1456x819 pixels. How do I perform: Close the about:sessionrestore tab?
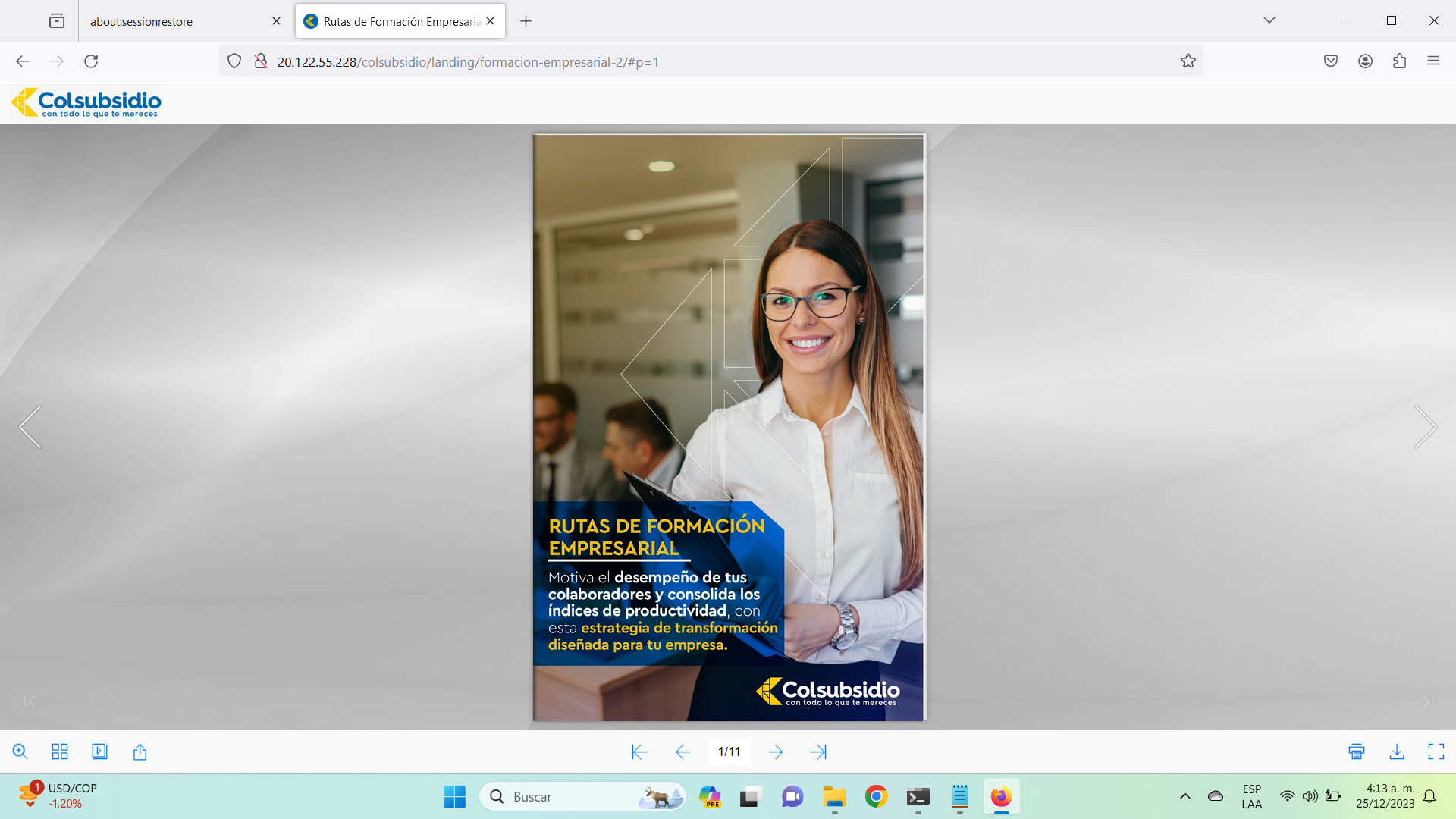(276, 21)
